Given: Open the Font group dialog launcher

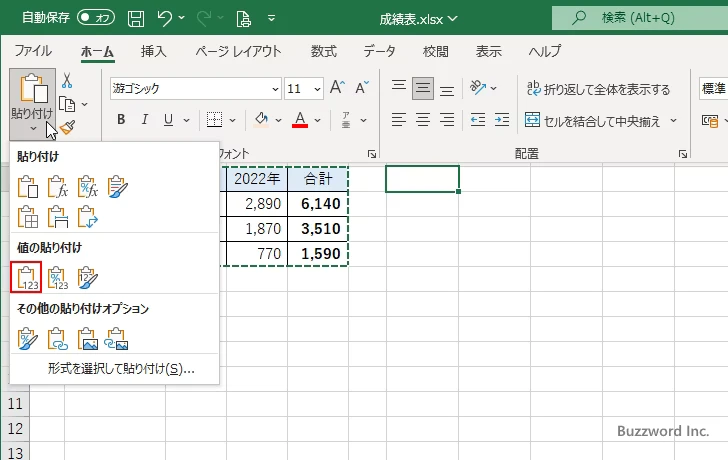Looking at the screenshot, I should tap(371, 154).
